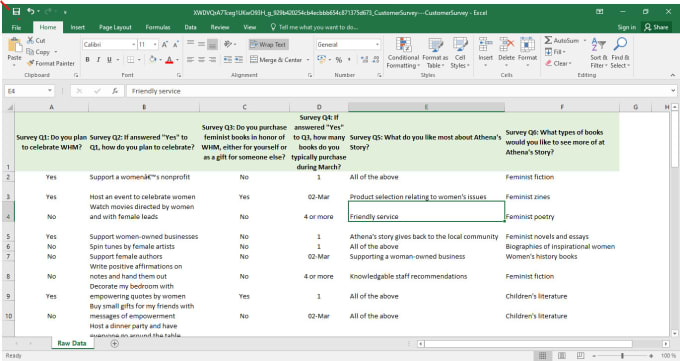Open Find & Select magnifier
Viewport: 680px width, 361px height.
coord(620,53)
